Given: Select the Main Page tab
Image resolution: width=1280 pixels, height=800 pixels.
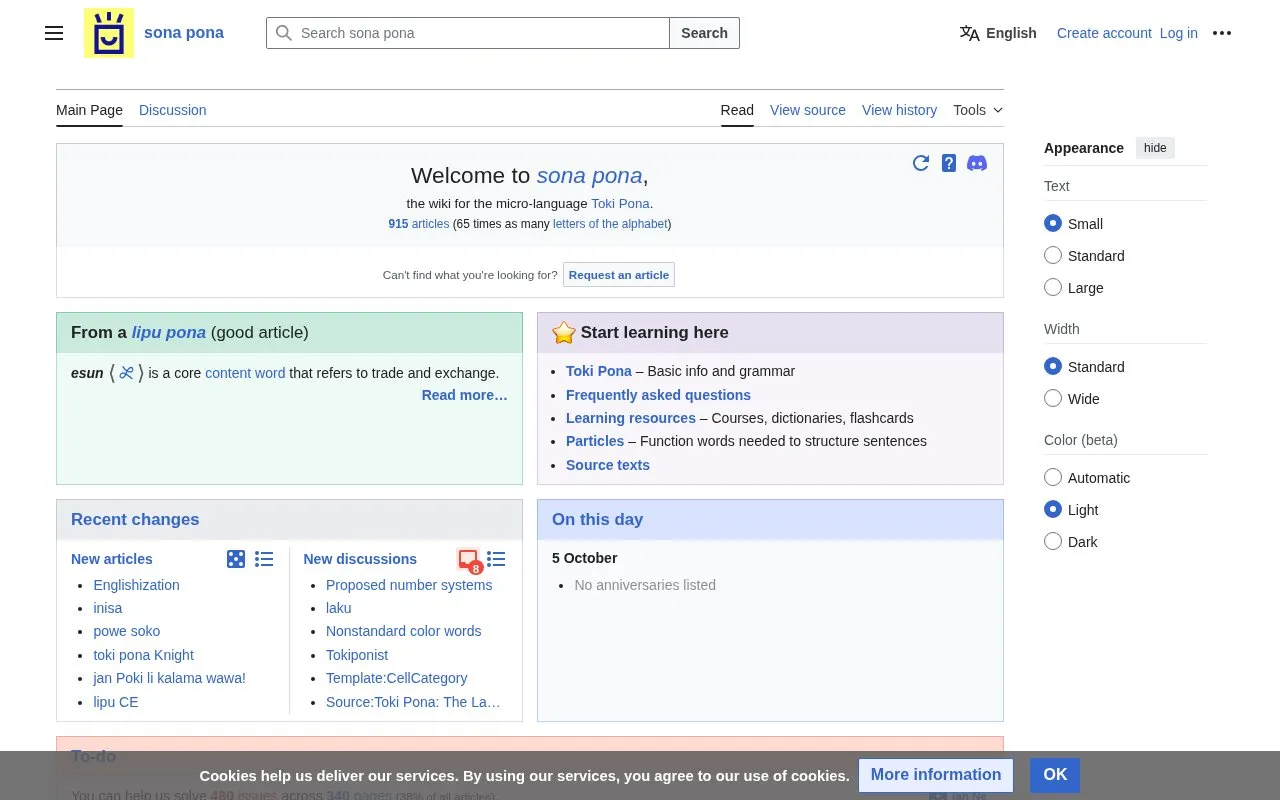Looking at the screenshot, I should [89, 110].
